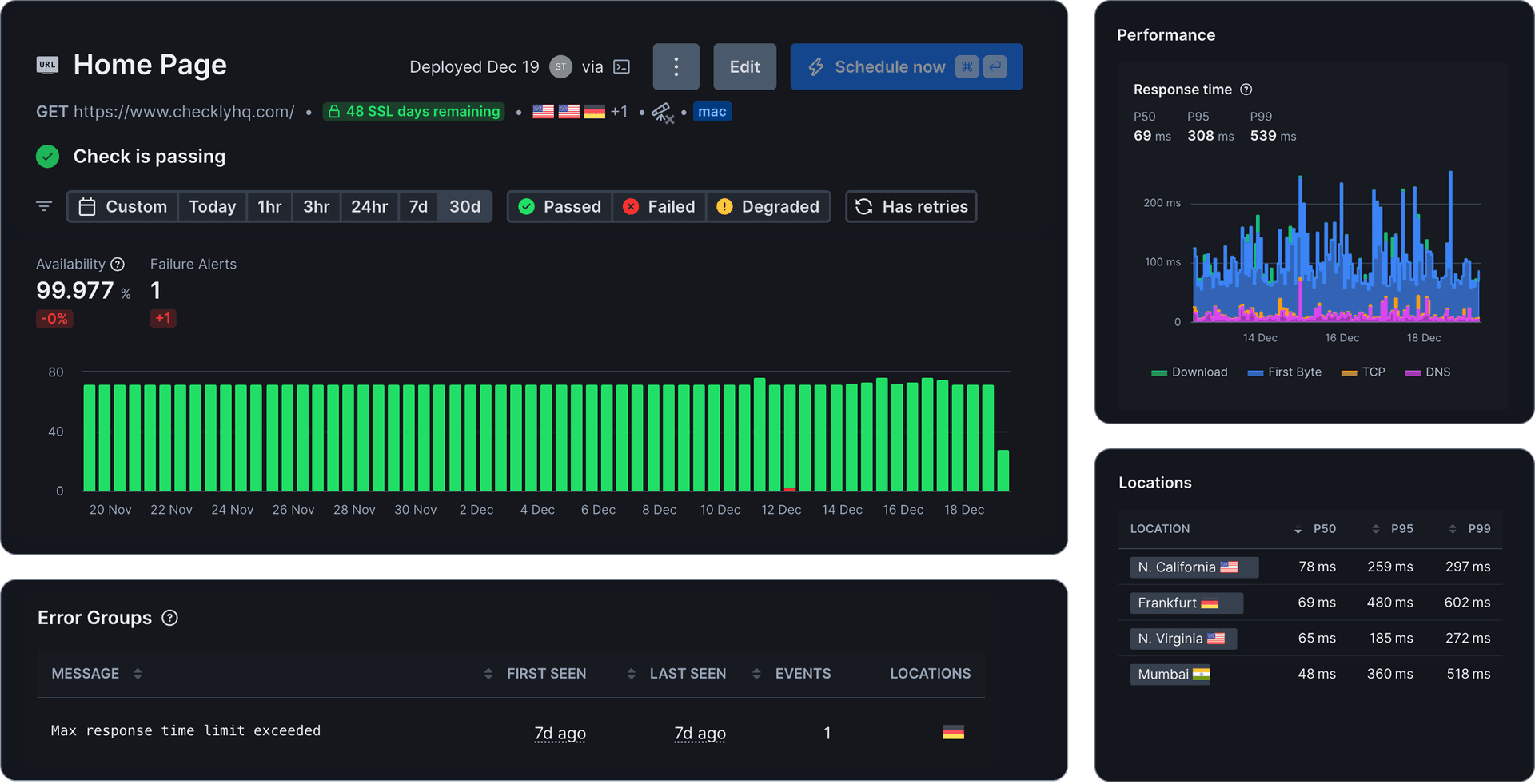The height and width of the screenshot is (784, 1535).
Task: Switch the time range to 24hr
Action: (x=369, y=206)
